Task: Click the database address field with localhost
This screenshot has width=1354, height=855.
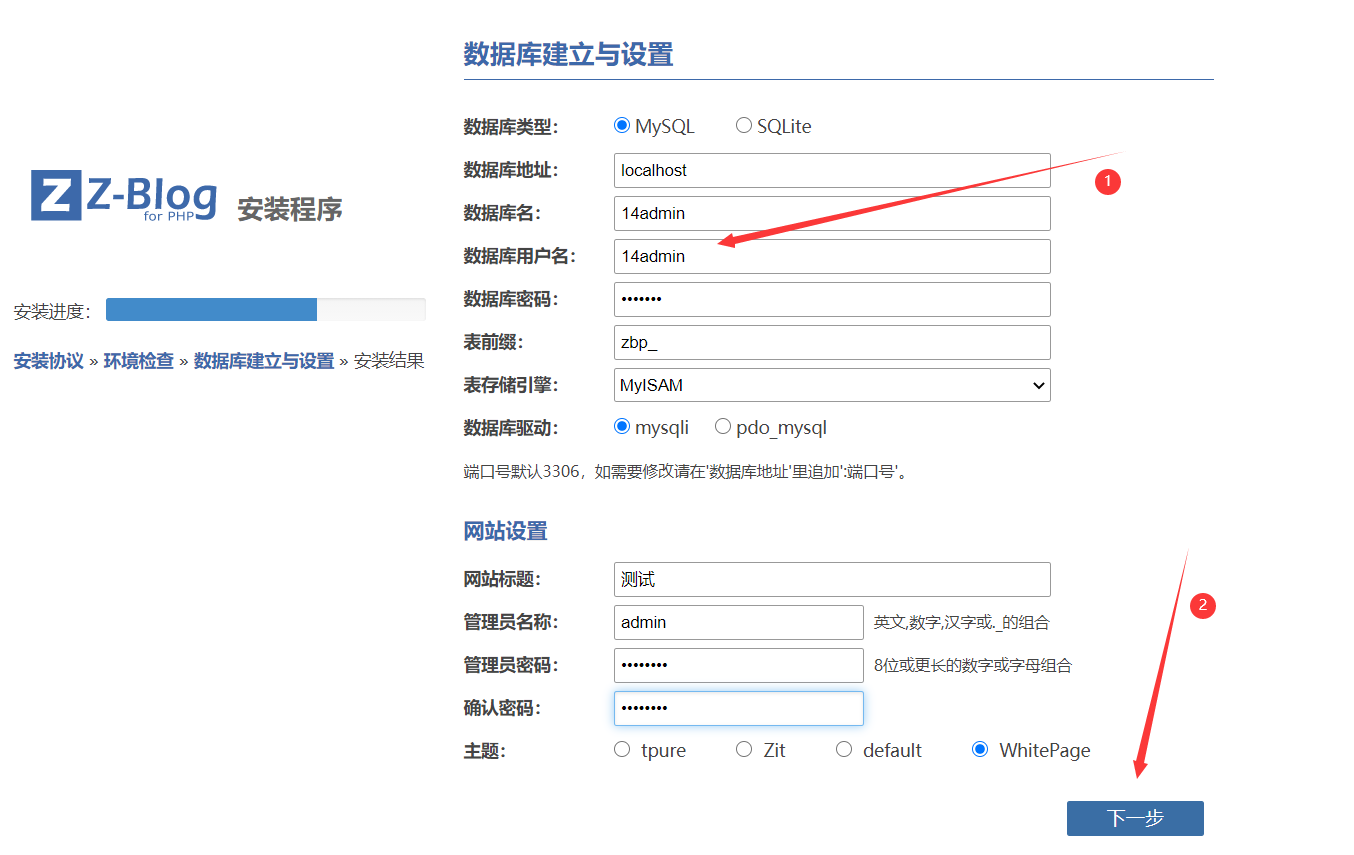Action: pyautogui.click(x=832, y=170)
